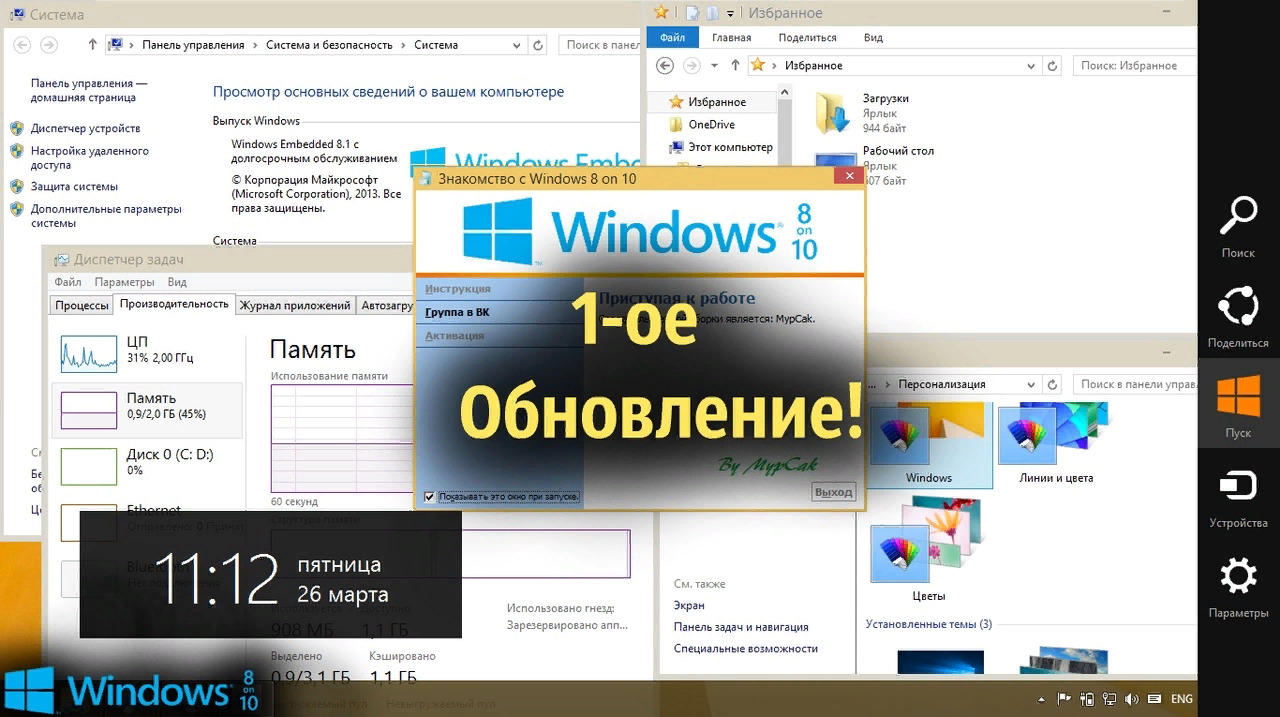Select Диск 0 (C: D:) in Task Manager
This screenshot has height=717, width=1280.
pos(147,465)
